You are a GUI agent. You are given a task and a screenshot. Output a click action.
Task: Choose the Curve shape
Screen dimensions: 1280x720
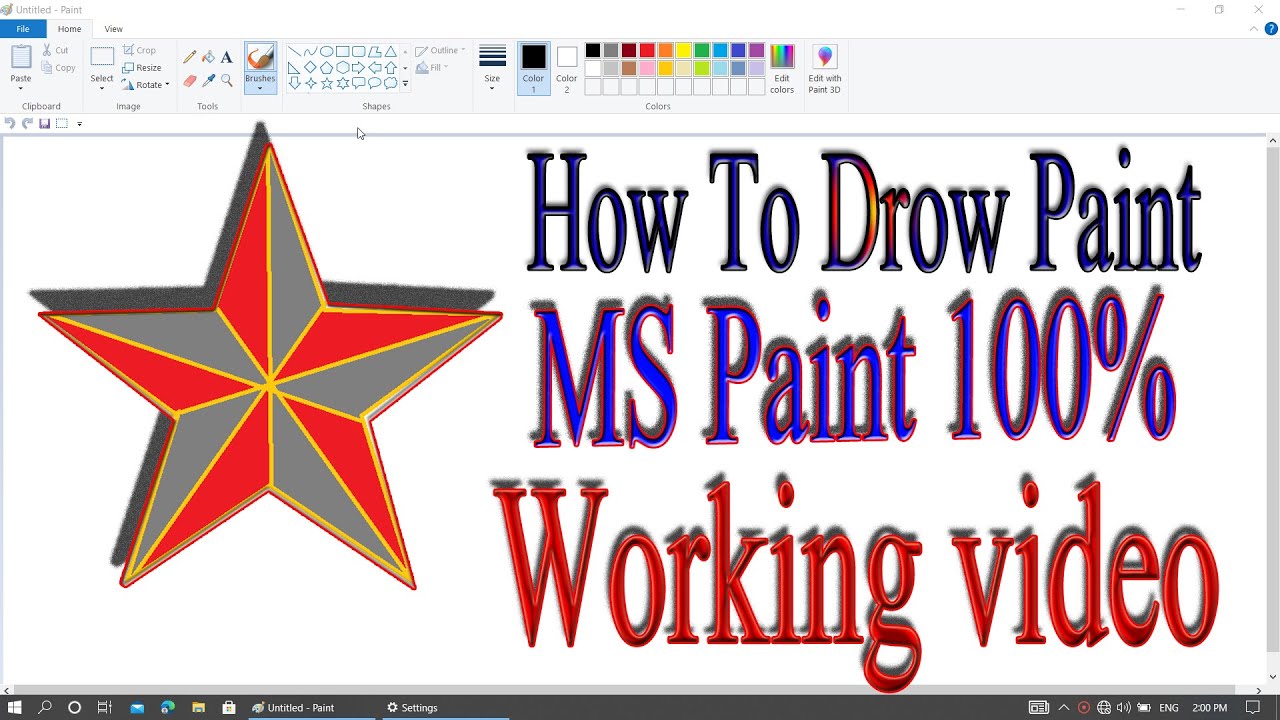click(310, 52)
